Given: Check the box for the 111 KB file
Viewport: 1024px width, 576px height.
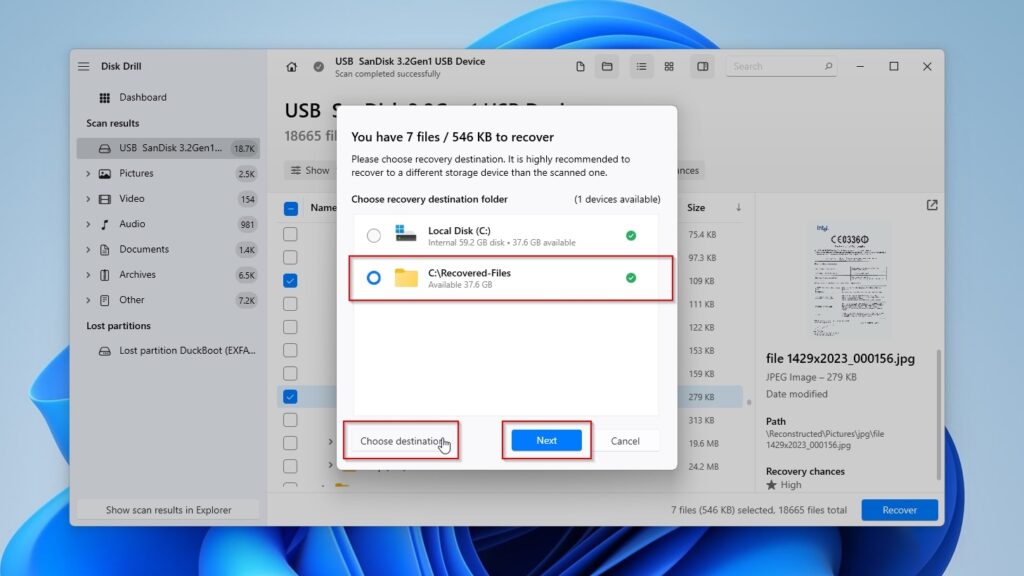Looking at the screenshot, I should [x=291, y=304].
